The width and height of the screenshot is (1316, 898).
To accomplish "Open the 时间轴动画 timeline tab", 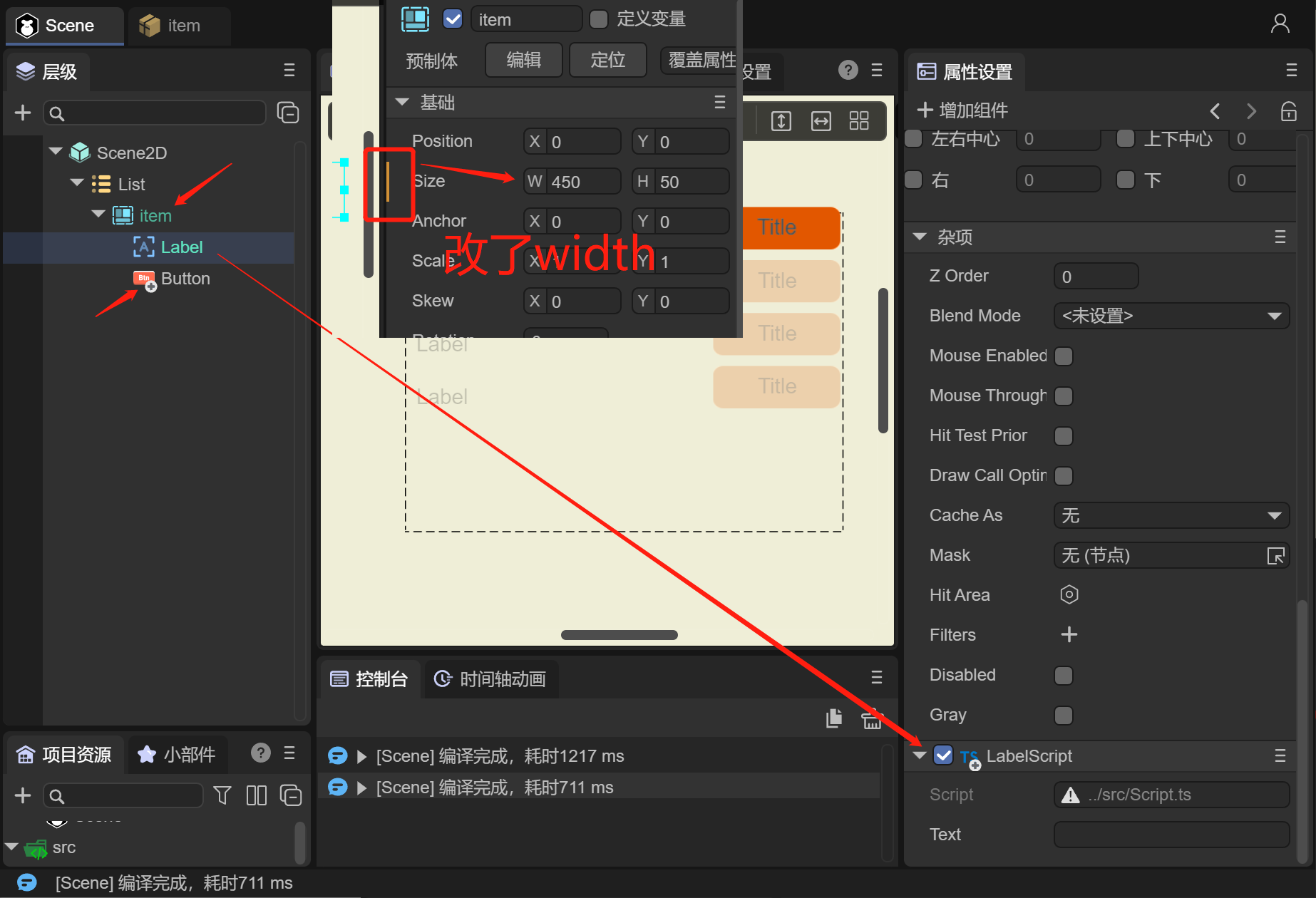I will pos(491,678).
